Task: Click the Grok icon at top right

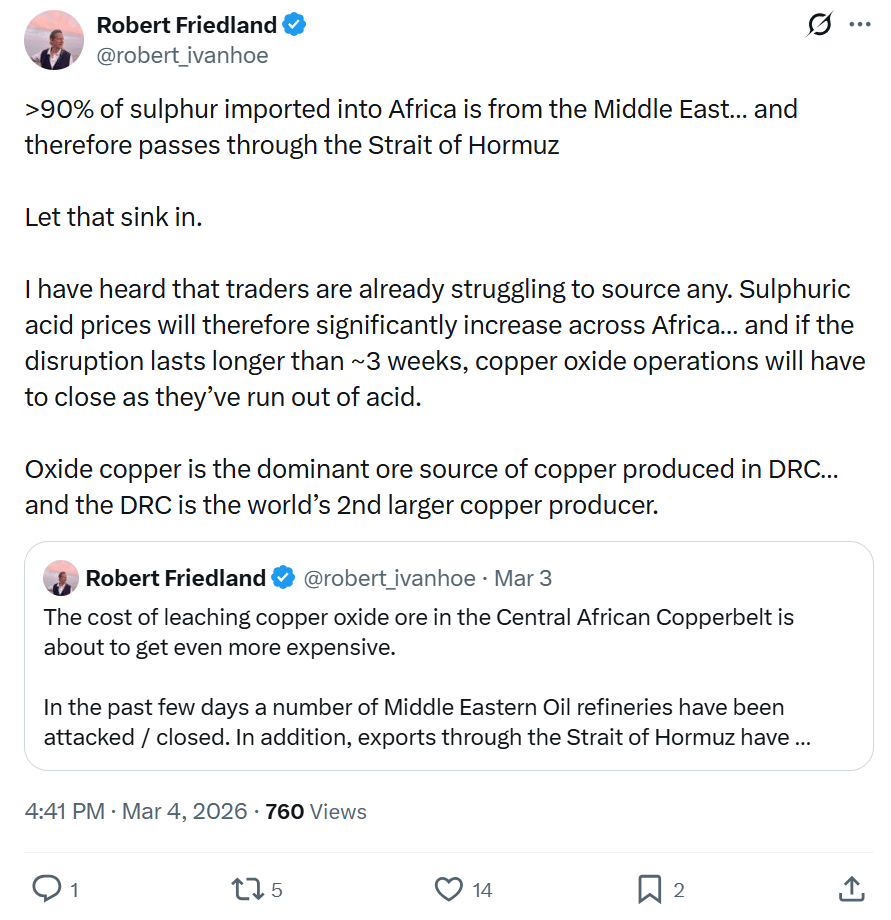Action: tap(818, 27)
